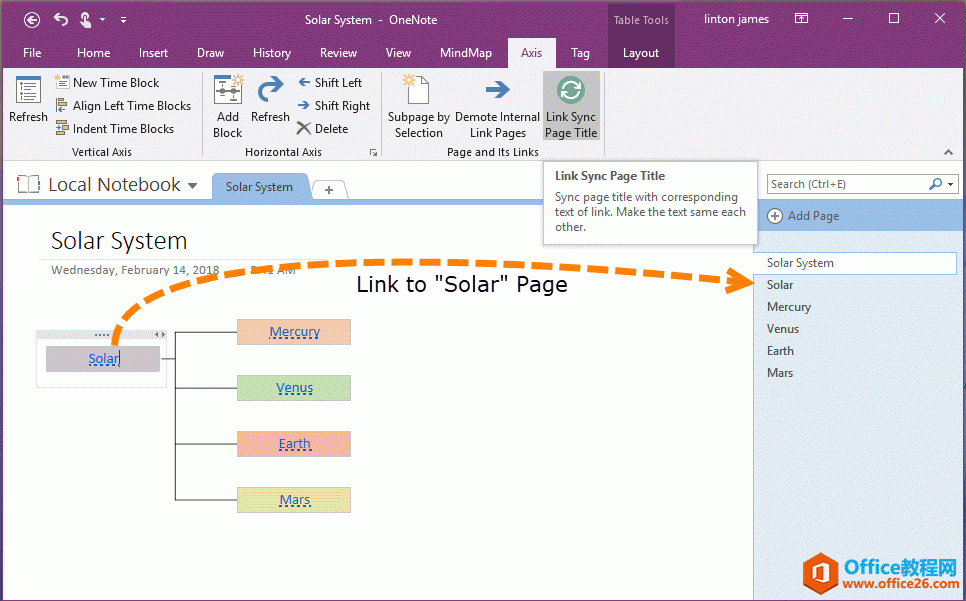
Task: Select Subpage by Selection
Action: (417, 104)
